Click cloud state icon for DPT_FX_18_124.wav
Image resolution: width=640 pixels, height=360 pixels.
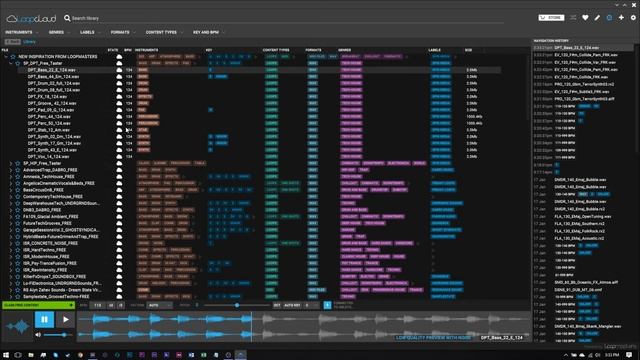tap(119, 97)
